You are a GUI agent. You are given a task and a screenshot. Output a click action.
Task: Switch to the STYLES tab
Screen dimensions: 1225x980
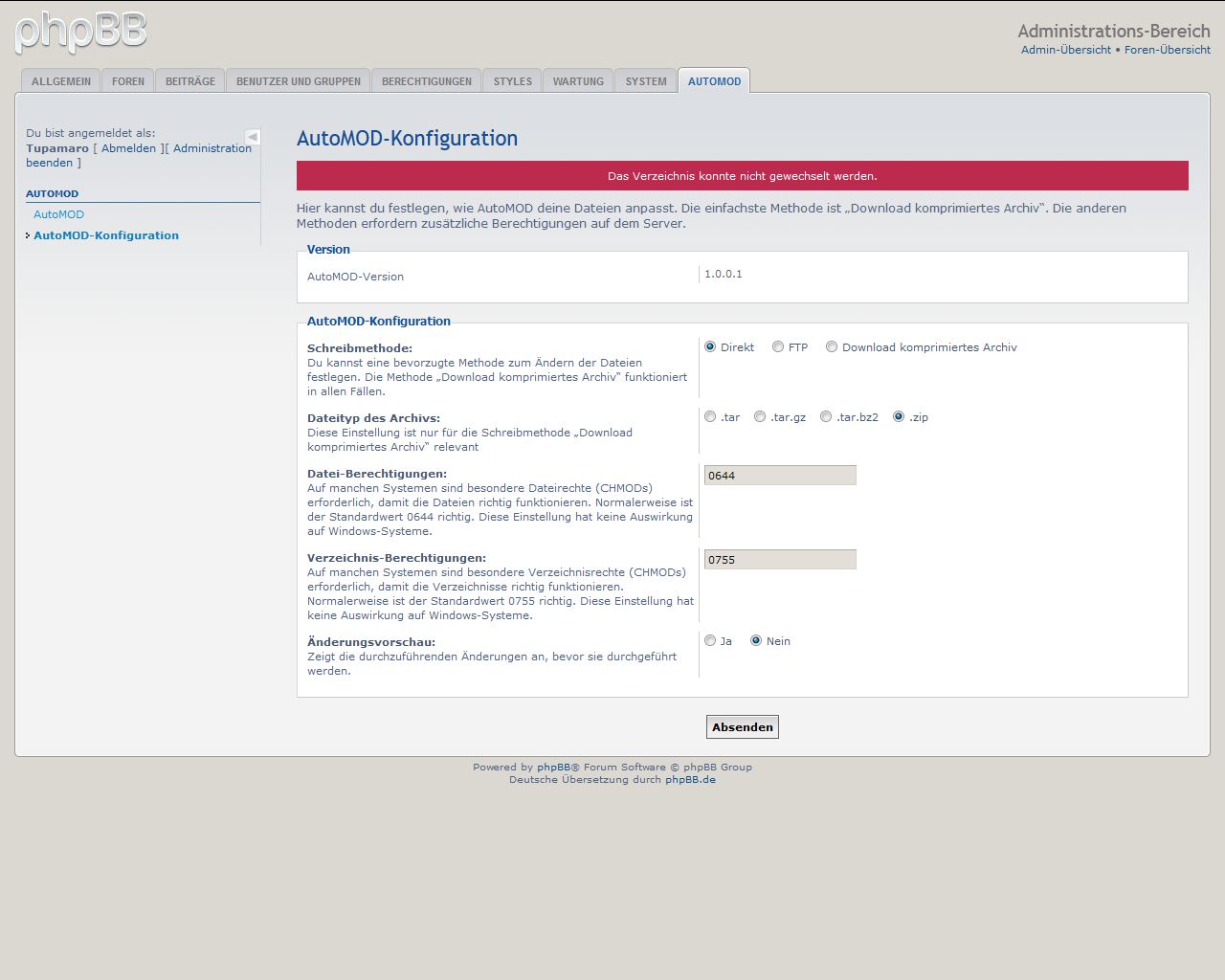[x=513, y=81]
